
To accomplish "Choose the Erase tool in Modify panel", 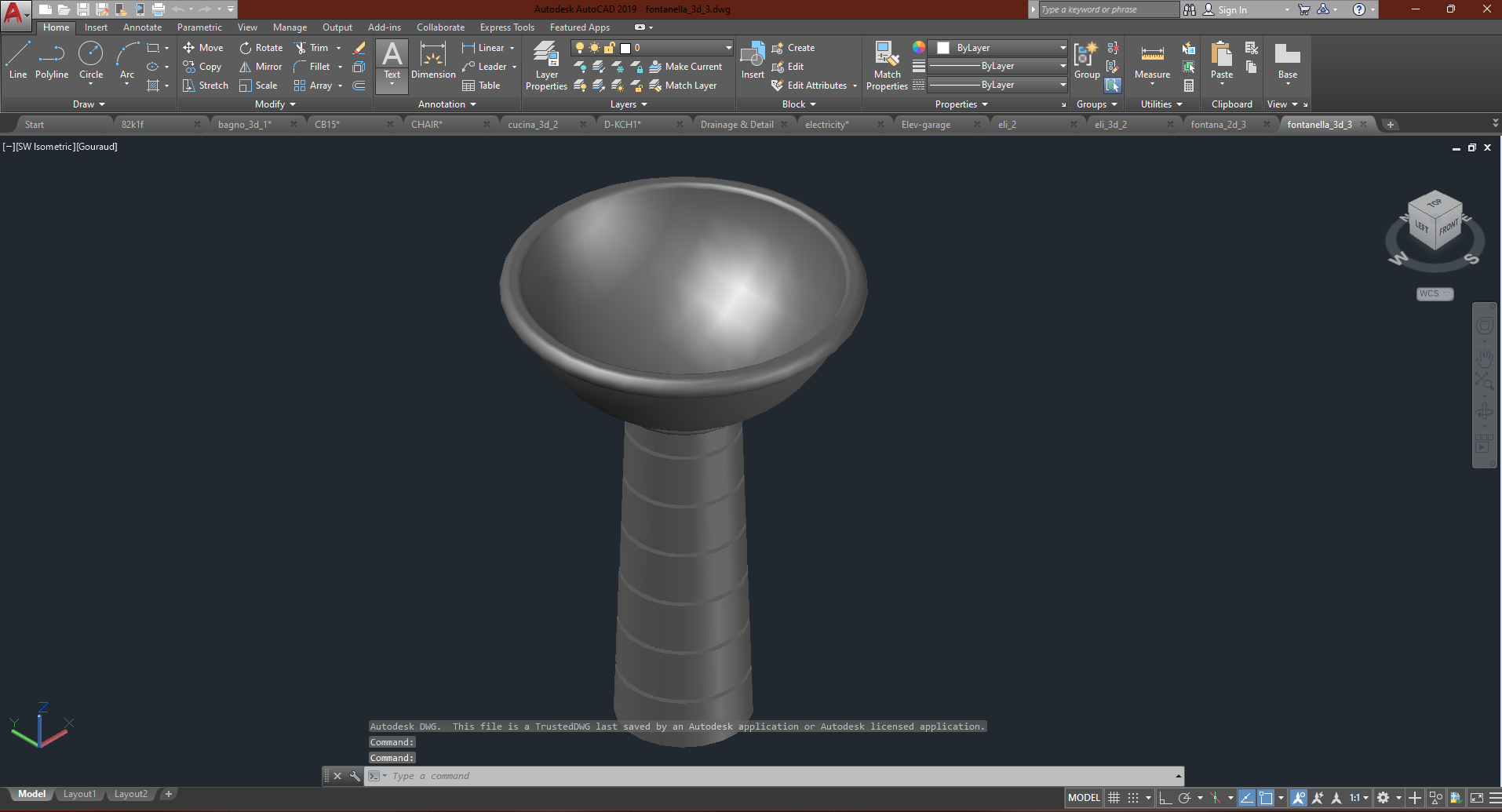I will click(x=359, y=48).
